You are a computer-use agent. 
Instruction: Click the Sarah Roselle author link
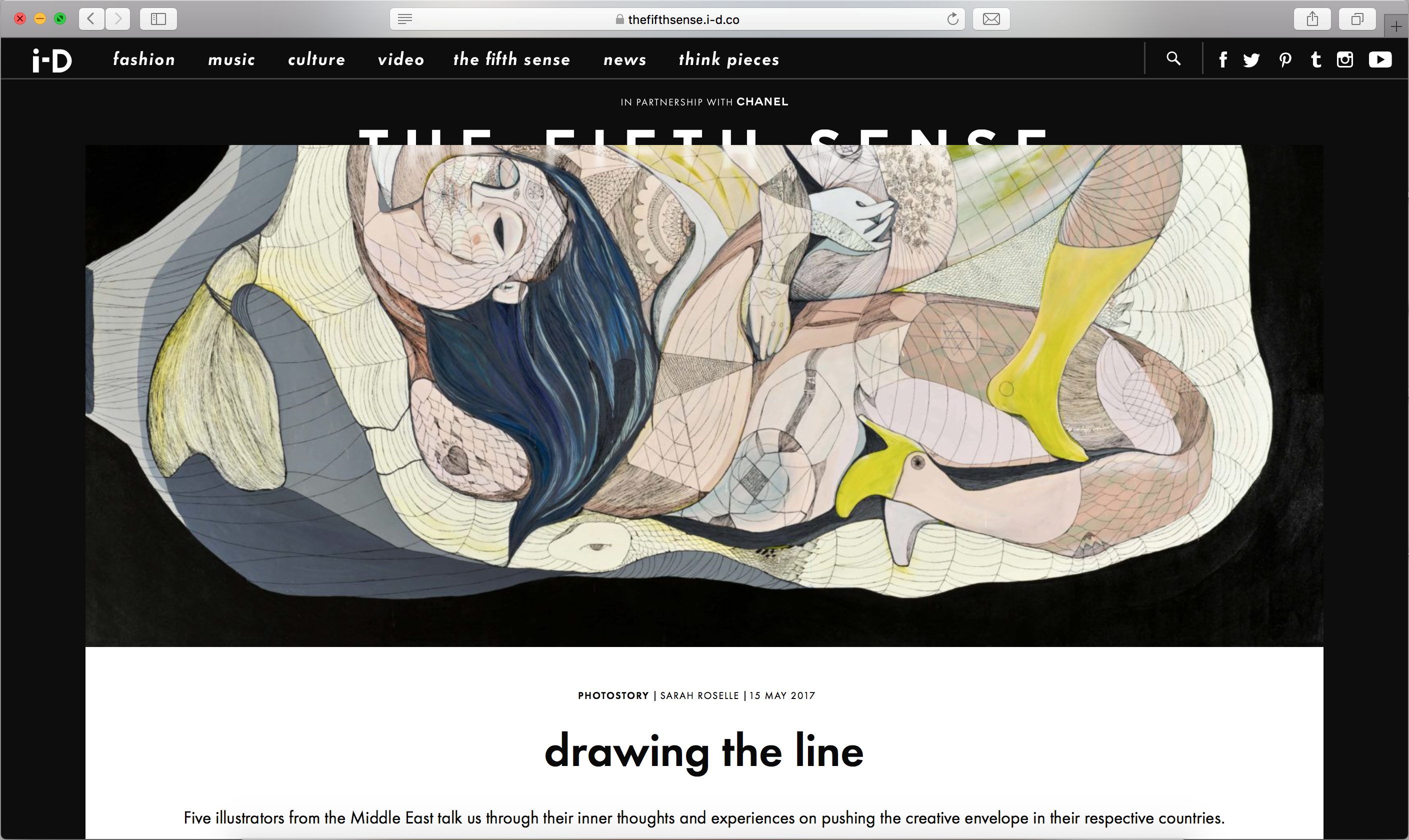click(699, 695)
